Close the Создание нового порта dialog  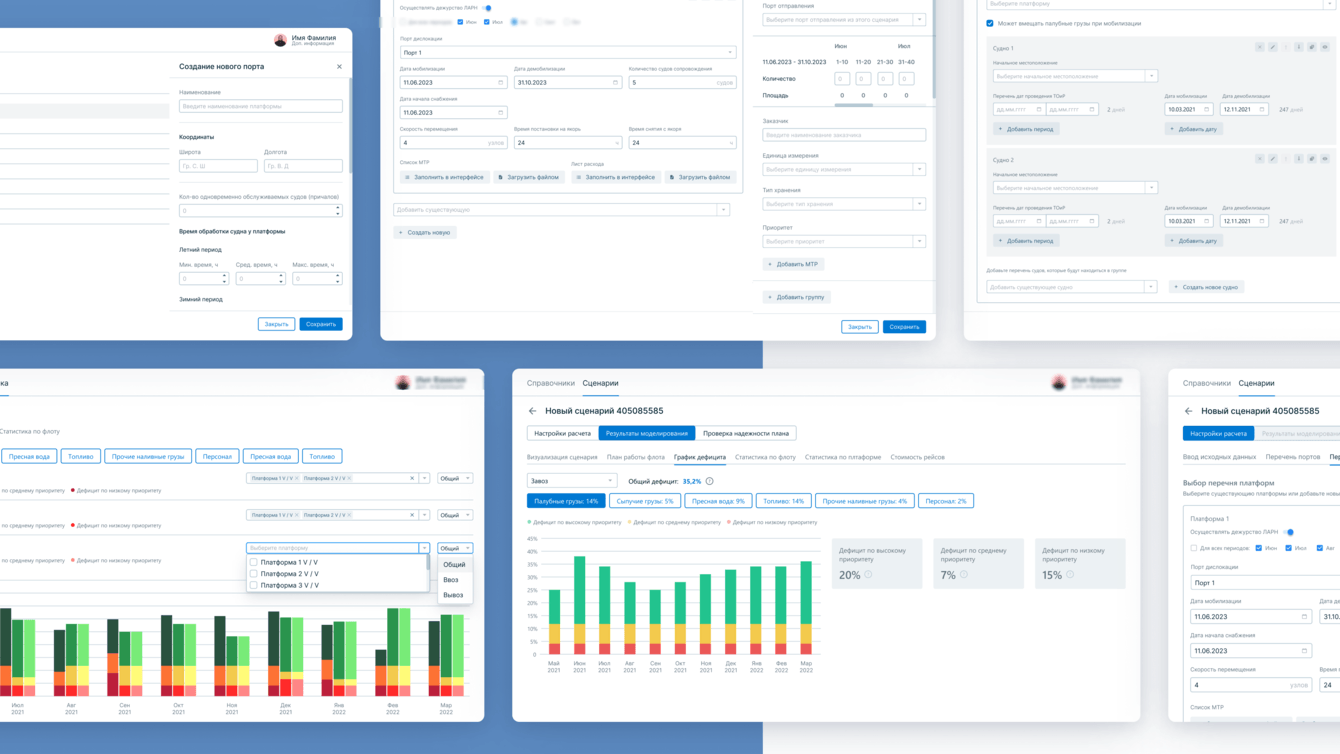pos(339,67)
